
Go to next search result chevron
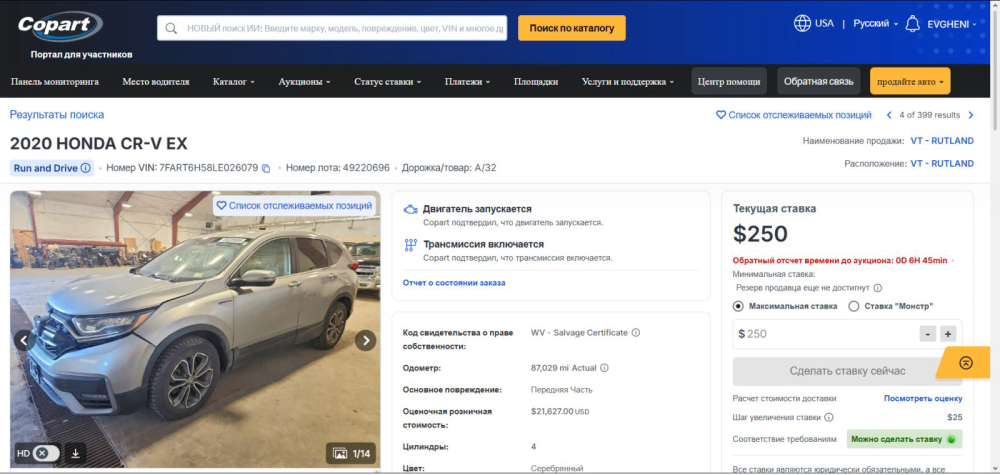(x=971, y=115)
